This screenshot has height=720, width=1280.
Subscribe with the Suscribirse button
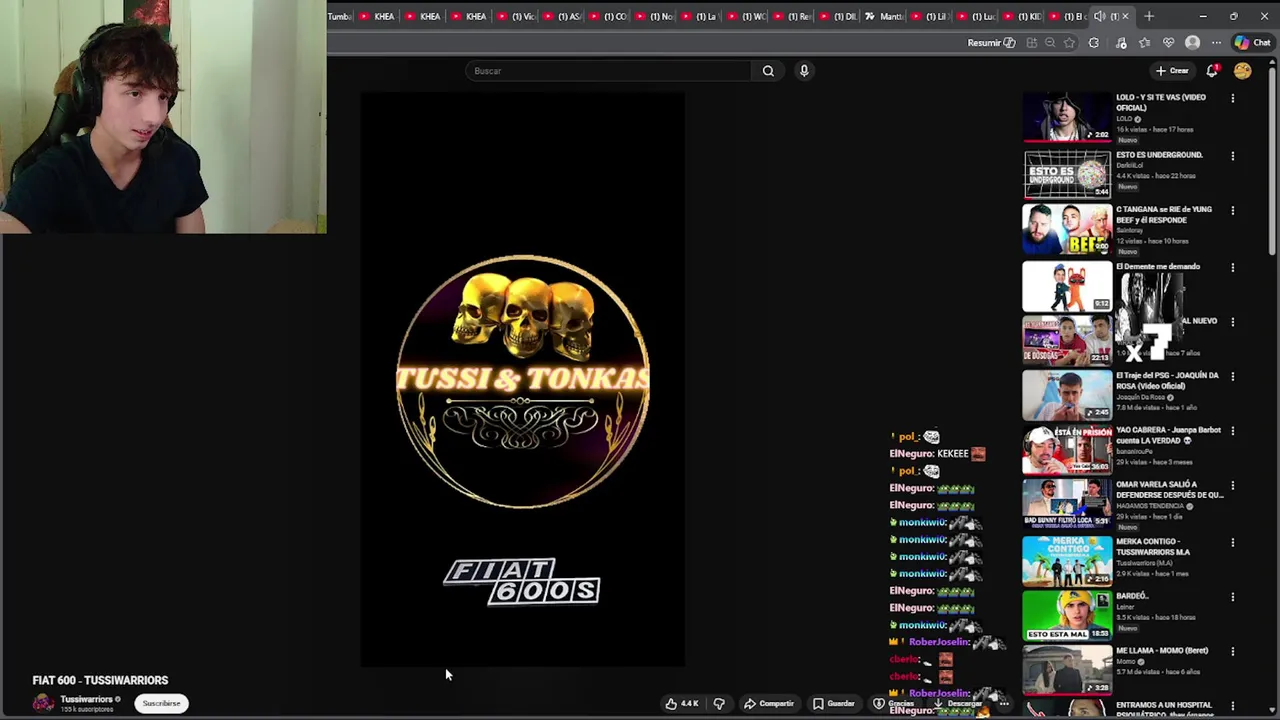(x=161, y=703)
